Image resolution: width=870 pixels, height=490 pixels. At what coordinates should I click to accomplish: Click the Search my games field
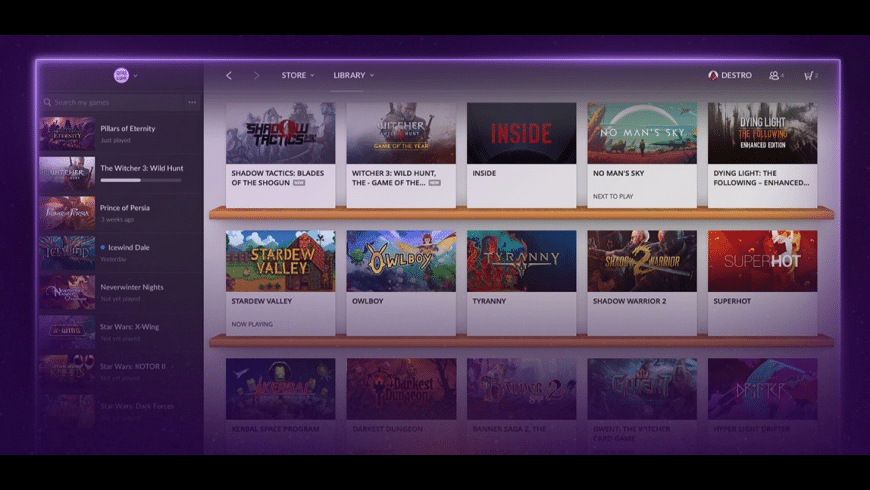pos(113,102)
